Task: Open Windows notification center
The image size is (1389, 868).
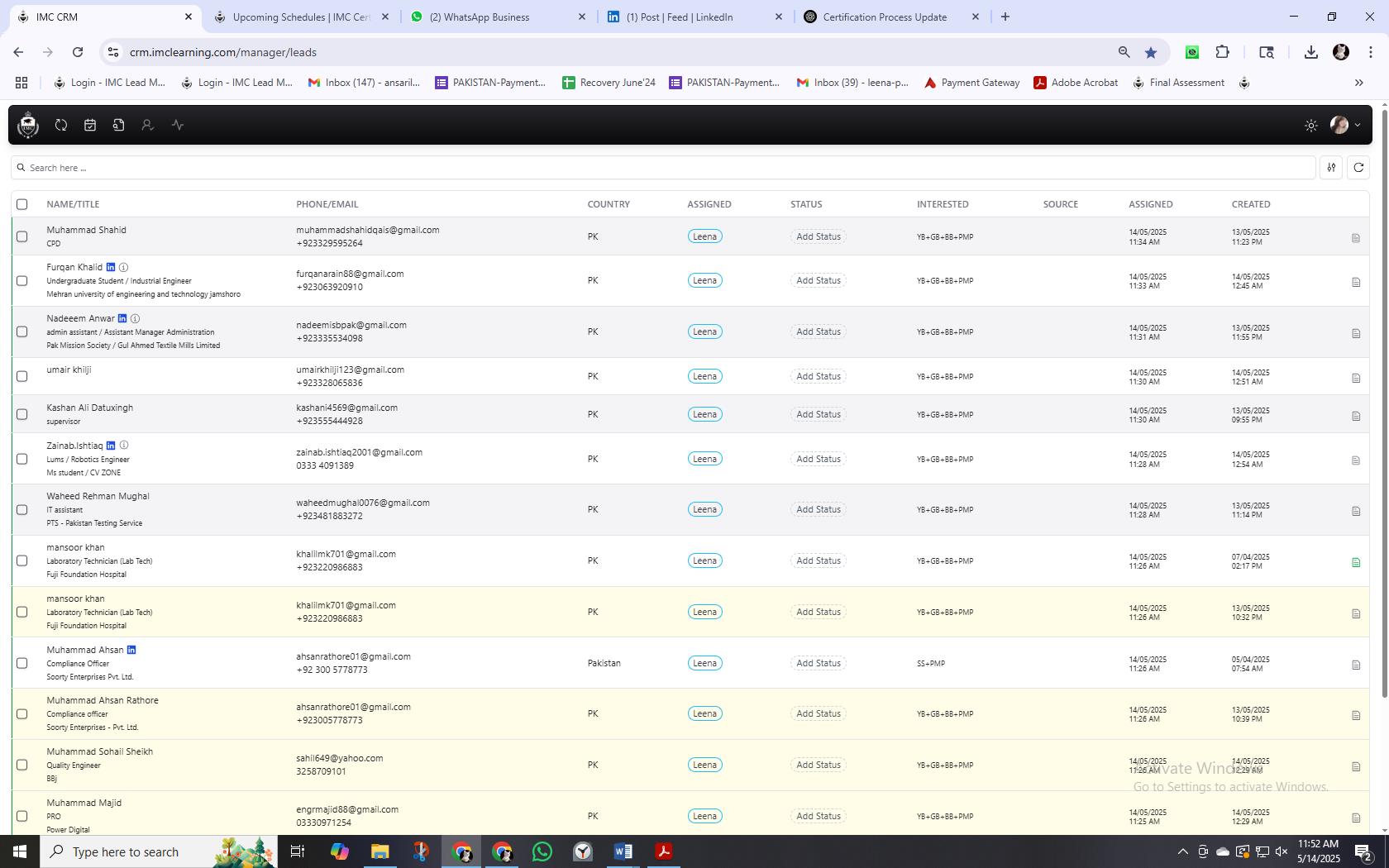Action: tap(1364, 851)
